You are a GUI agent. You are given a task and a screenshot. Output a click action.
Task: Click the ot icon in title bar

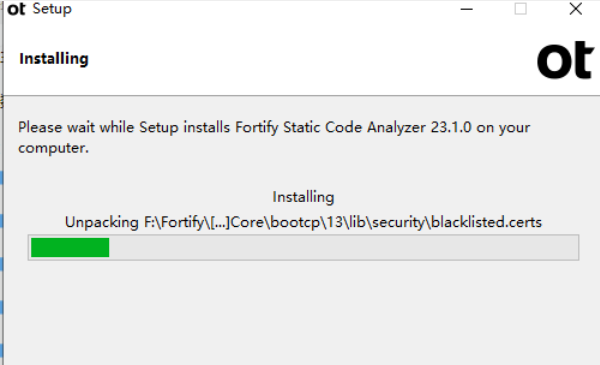16,9
